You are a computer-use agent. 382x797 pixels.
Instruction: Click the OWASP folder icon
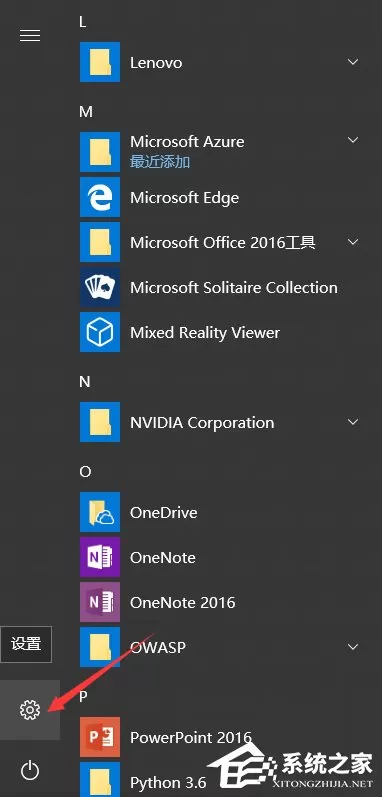tap(100, 647)
